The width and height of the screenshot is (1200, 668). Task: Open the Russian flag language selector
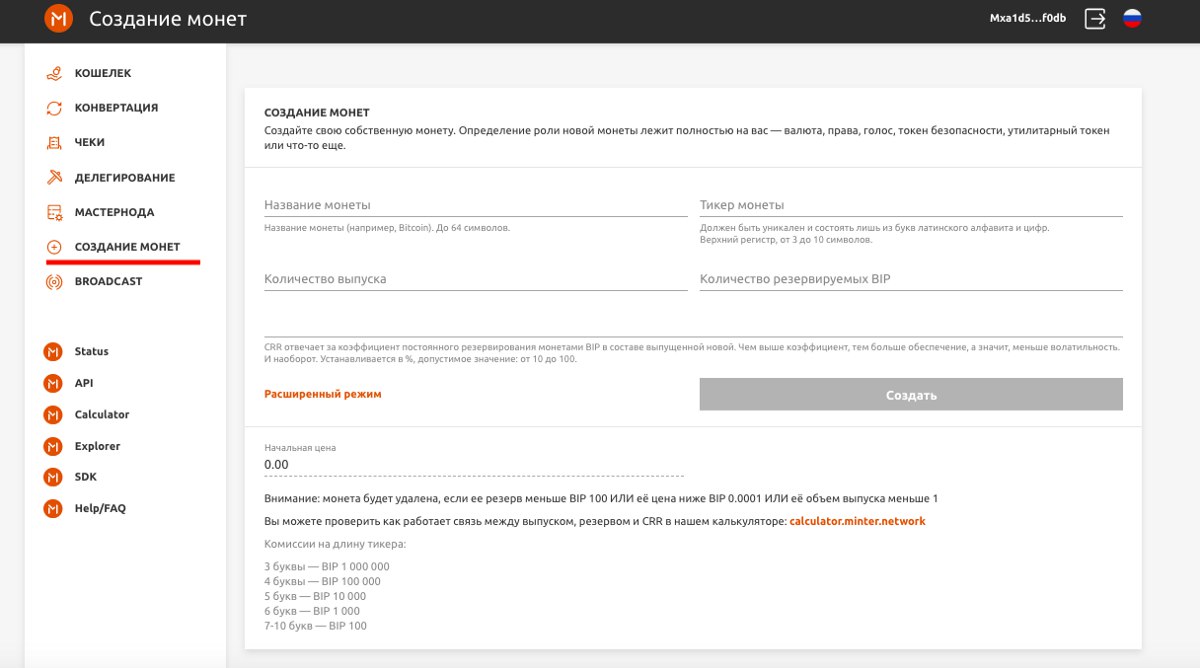(1132, 19)
